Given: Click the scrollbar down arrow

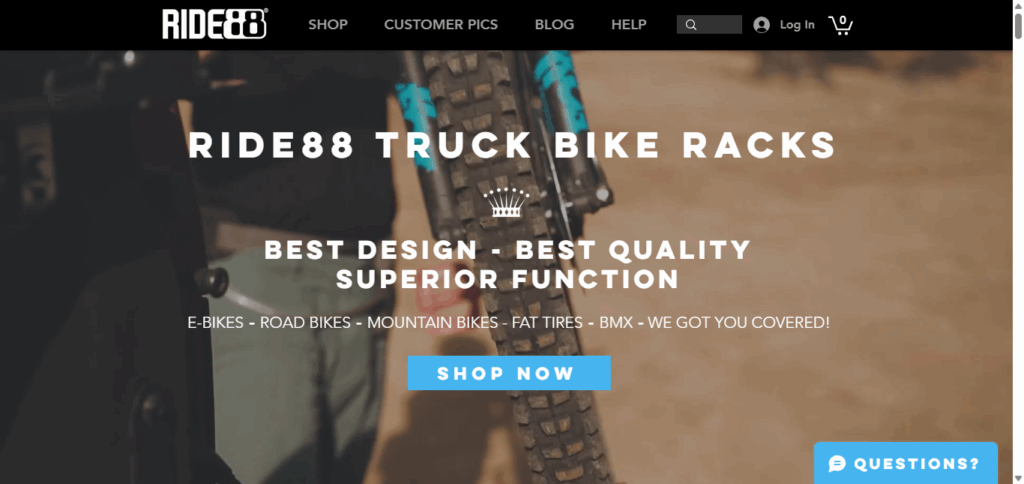Looking at the screenshot, I should click(1018, 479).
